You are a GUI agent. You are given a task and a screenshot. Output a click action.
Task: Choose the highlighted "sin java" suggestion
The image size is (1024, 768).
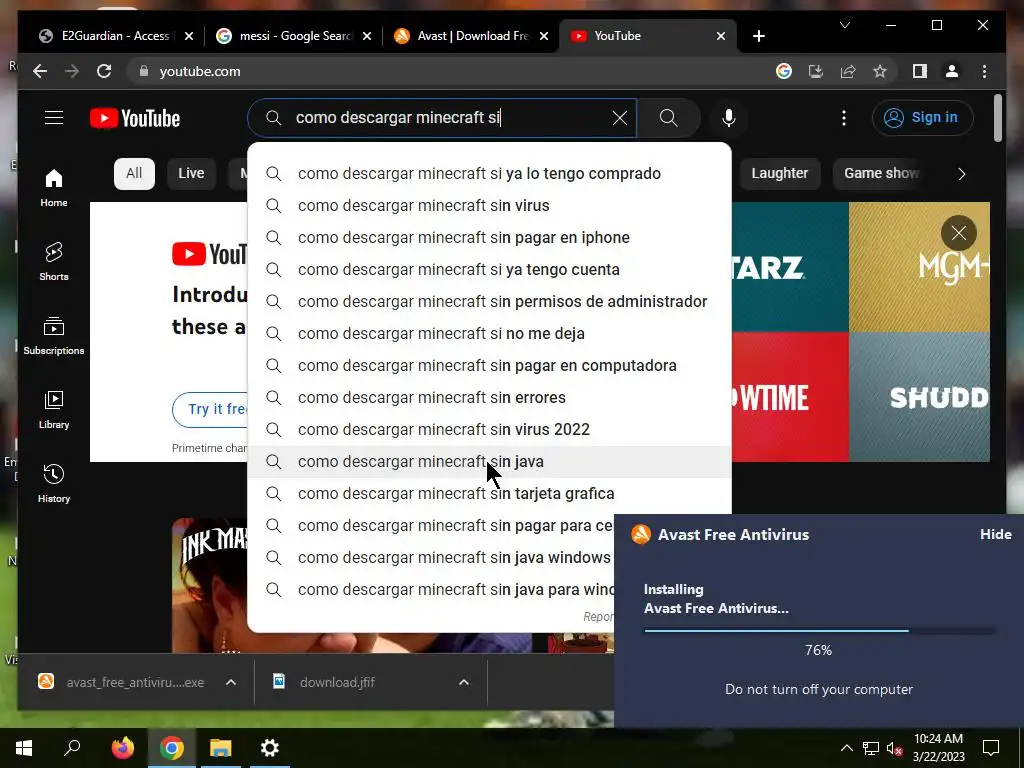[x=489, y=462]
